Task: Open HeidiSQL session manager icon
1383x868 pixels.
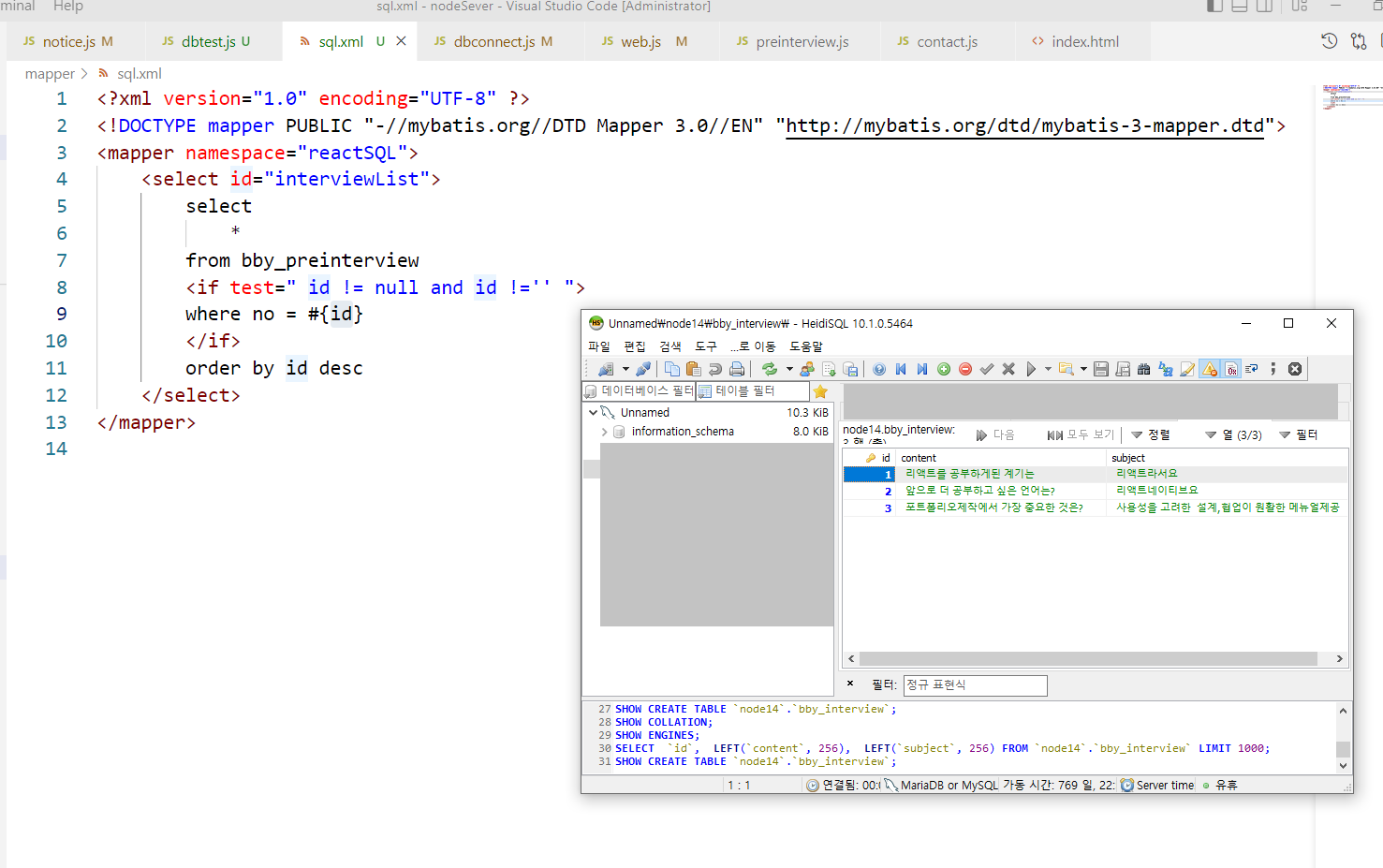Action: 606,369
